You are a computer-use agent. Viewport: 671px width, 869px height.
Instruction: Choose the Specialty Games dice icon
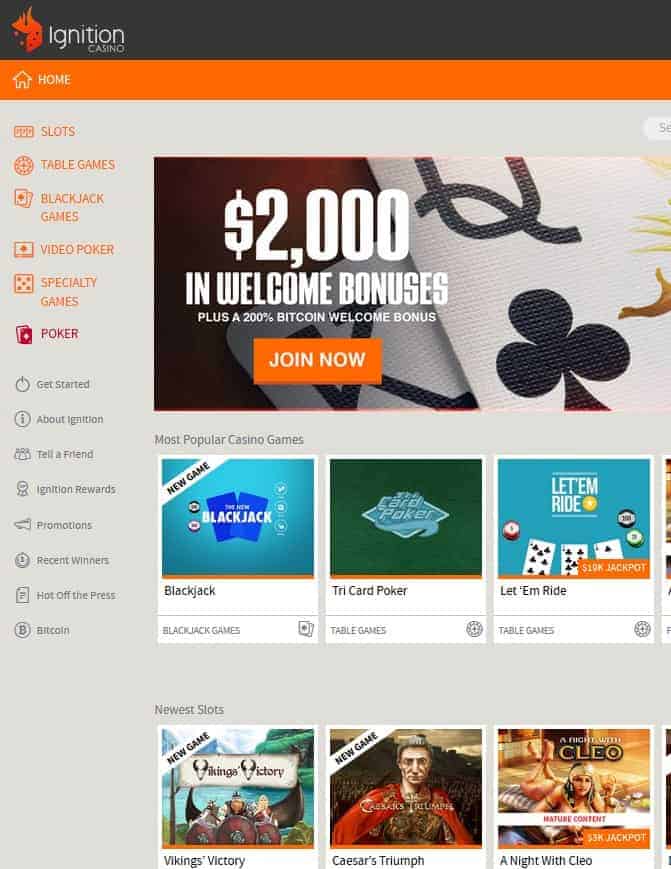click(x=24, y=284)
